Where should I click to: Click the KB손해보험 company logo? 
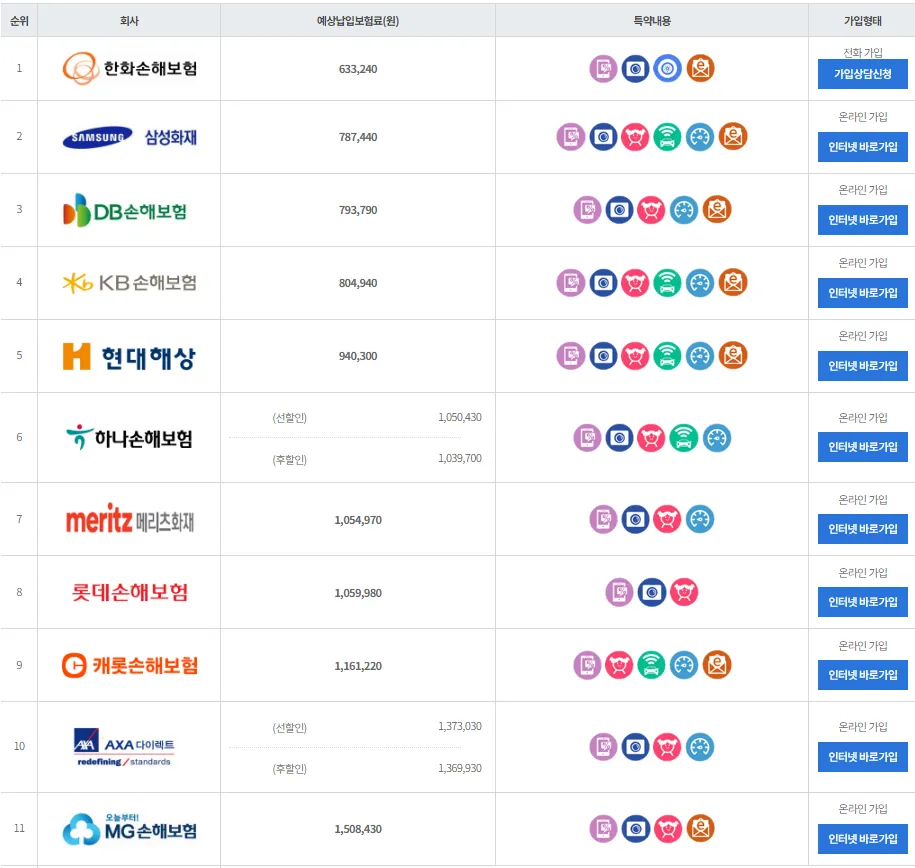coord(130,283)
